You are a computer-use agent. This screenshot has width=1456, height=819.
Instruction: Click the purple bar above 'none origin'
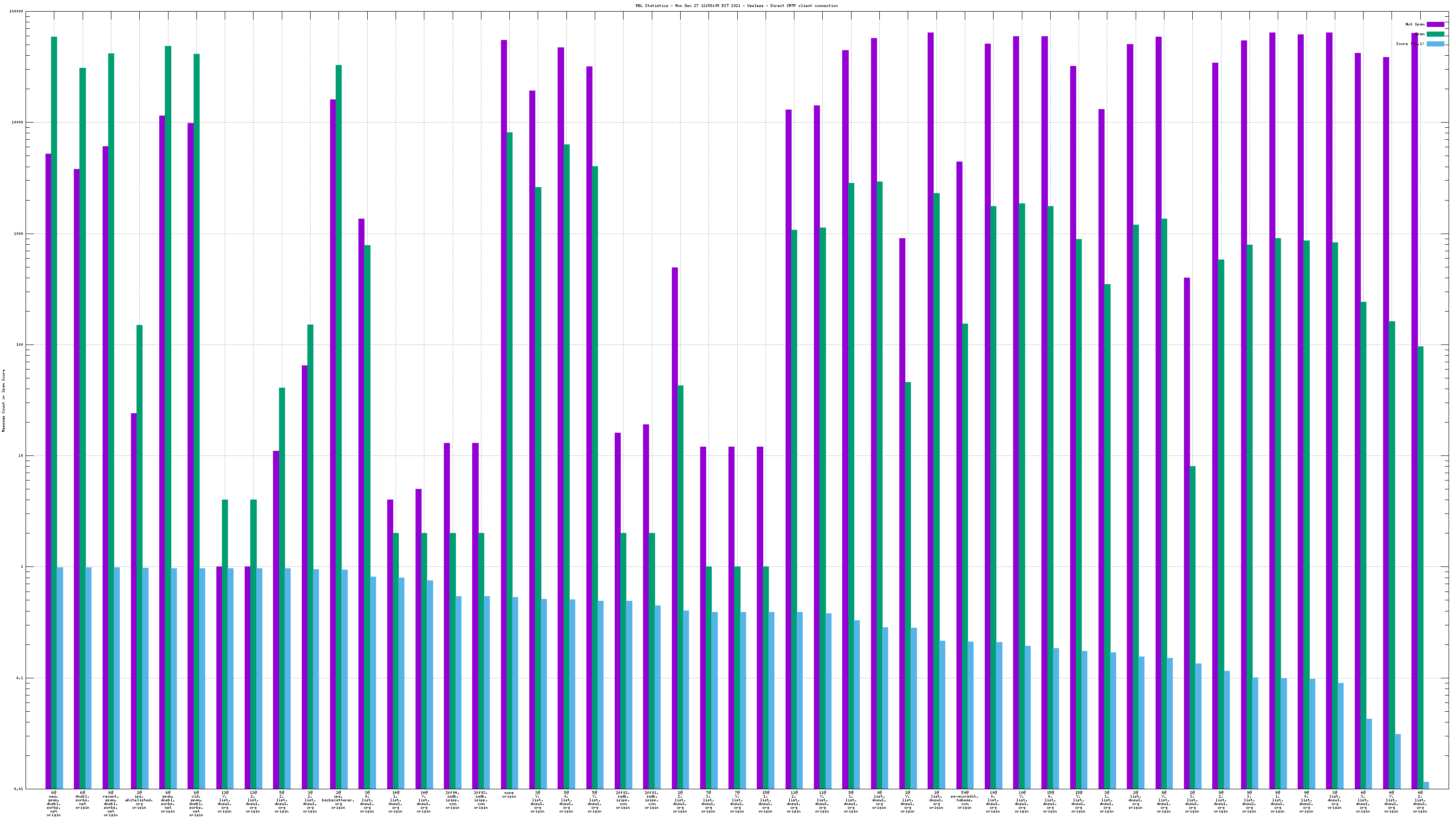pyautogui.click(x=504, y=396)
